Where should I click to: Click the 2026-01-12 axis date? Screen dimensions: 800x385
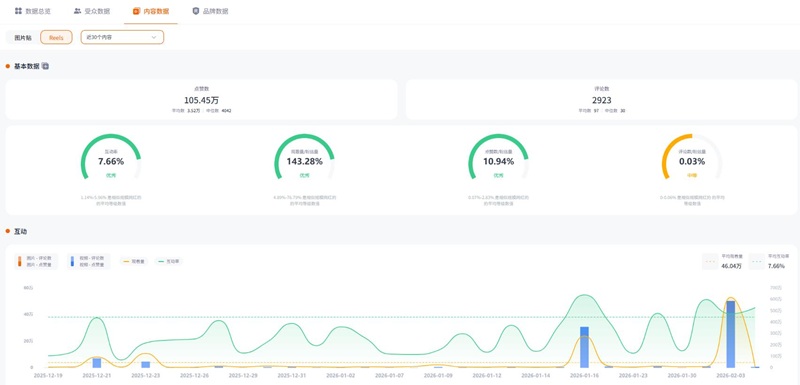pos(487,375)
